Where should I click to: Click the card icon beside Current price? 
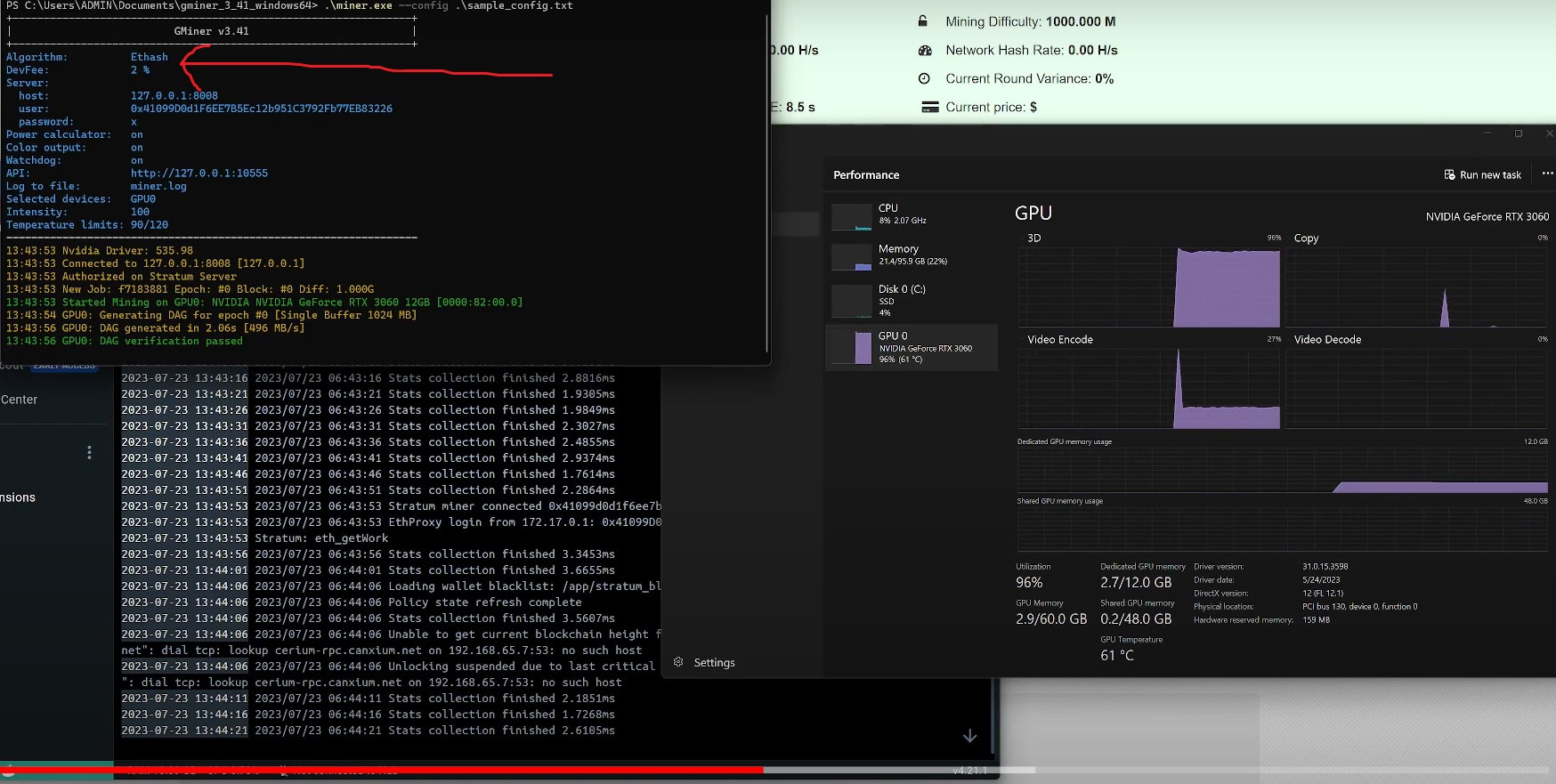click(929, 107)
